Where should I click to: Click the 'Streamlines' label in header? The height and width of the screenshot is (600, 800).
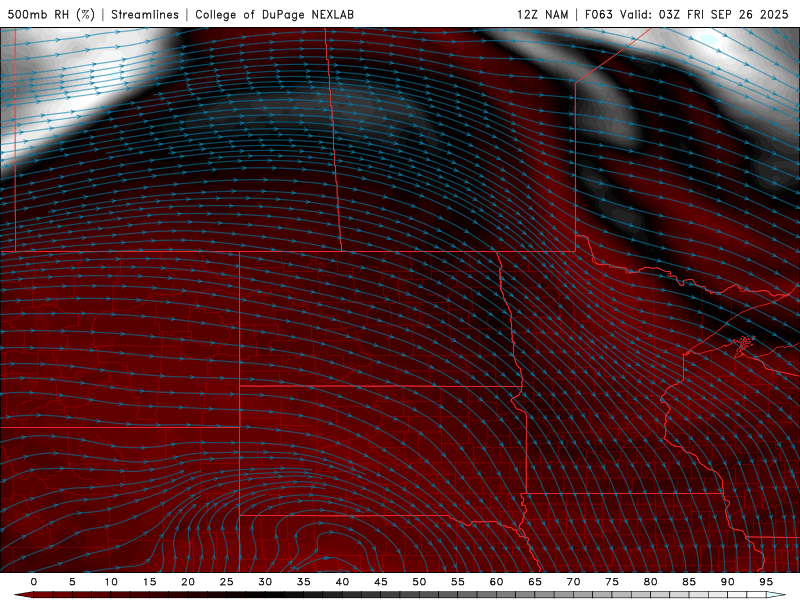click(x=145, y=14)
